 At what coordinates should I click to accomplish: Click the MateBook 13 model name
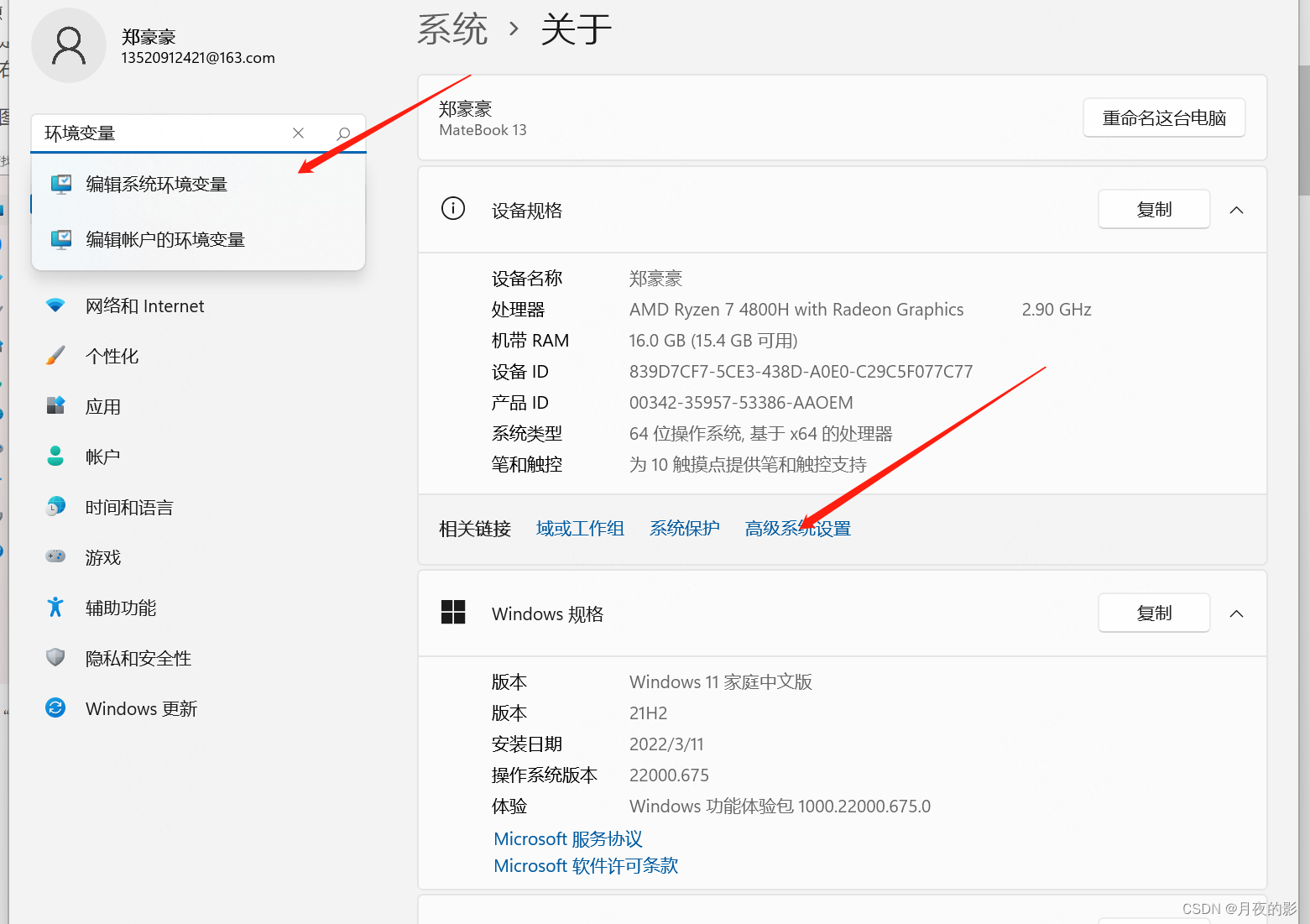(483, 130)
